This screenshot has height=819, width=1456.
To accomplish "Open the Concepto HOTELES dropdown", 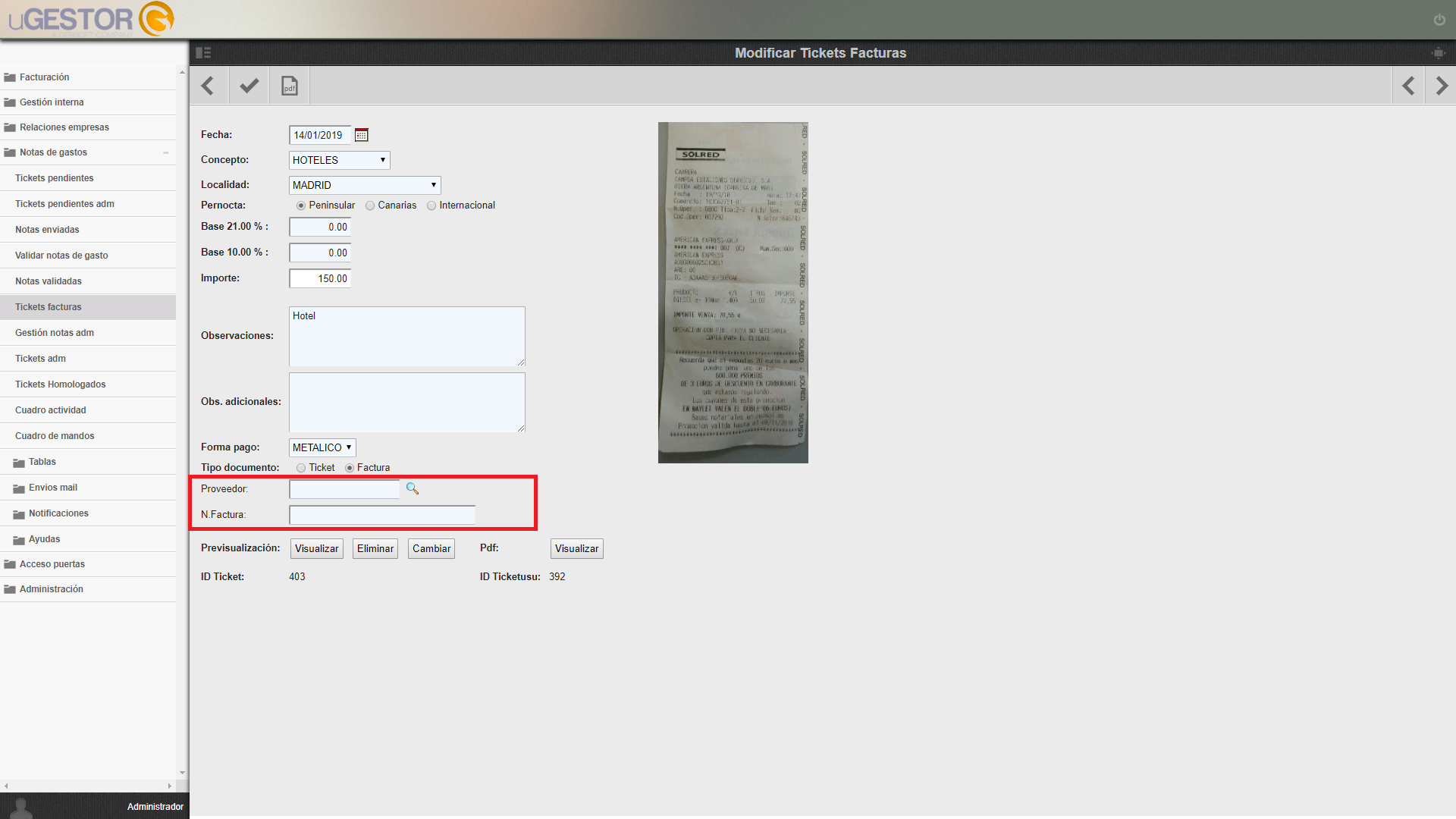I will [339, 160].
